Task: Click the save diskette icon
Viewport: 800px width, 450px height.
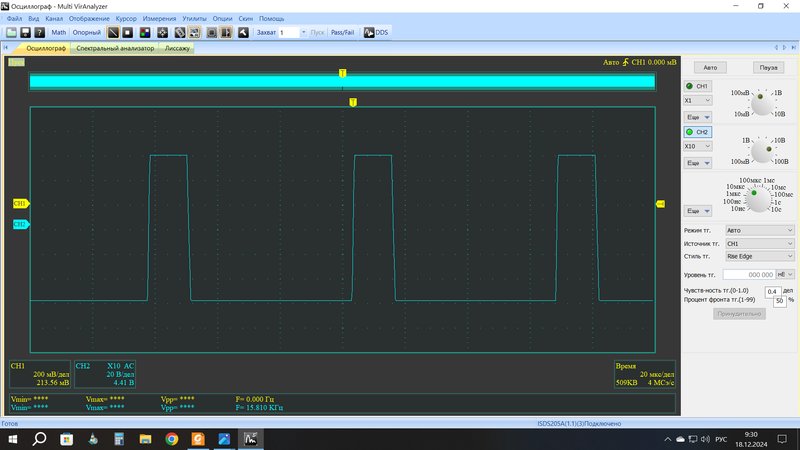Action: pyautogui.click(x=25, y=32)
